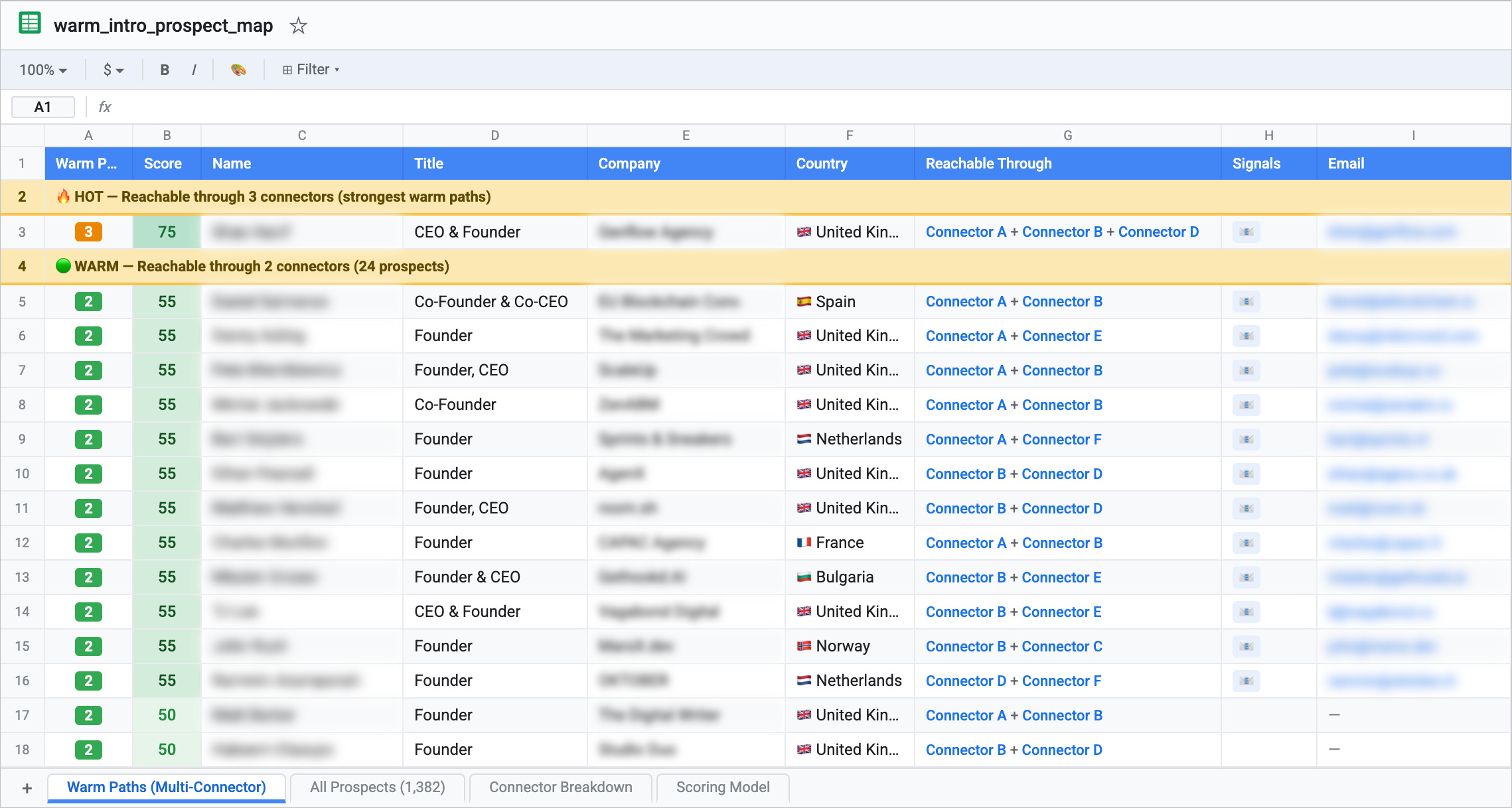This screenshot has height=808, width=1512.
Task: Add a new sheet with plus icon
Action: pyautogui.click(x=27, y=788)
